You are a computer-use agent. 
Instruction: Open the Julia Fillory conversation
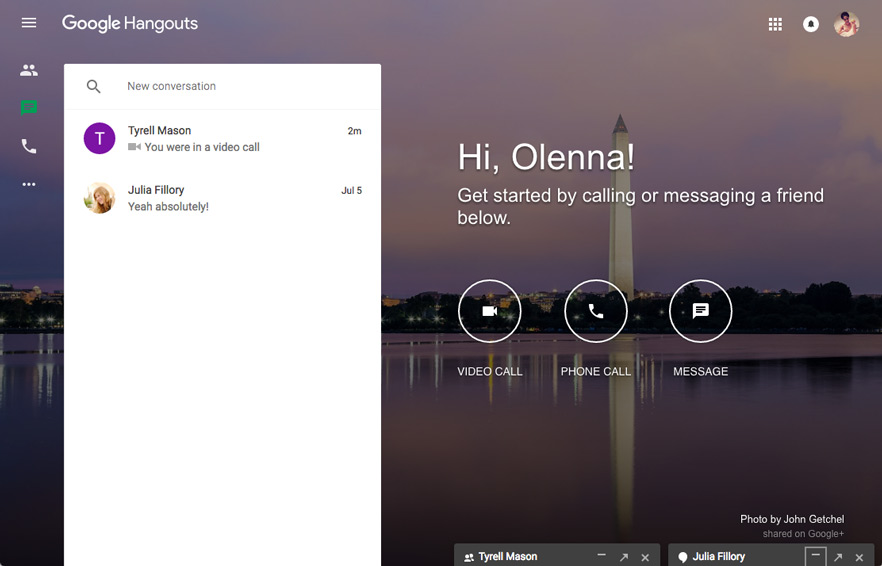pos(223,198)
